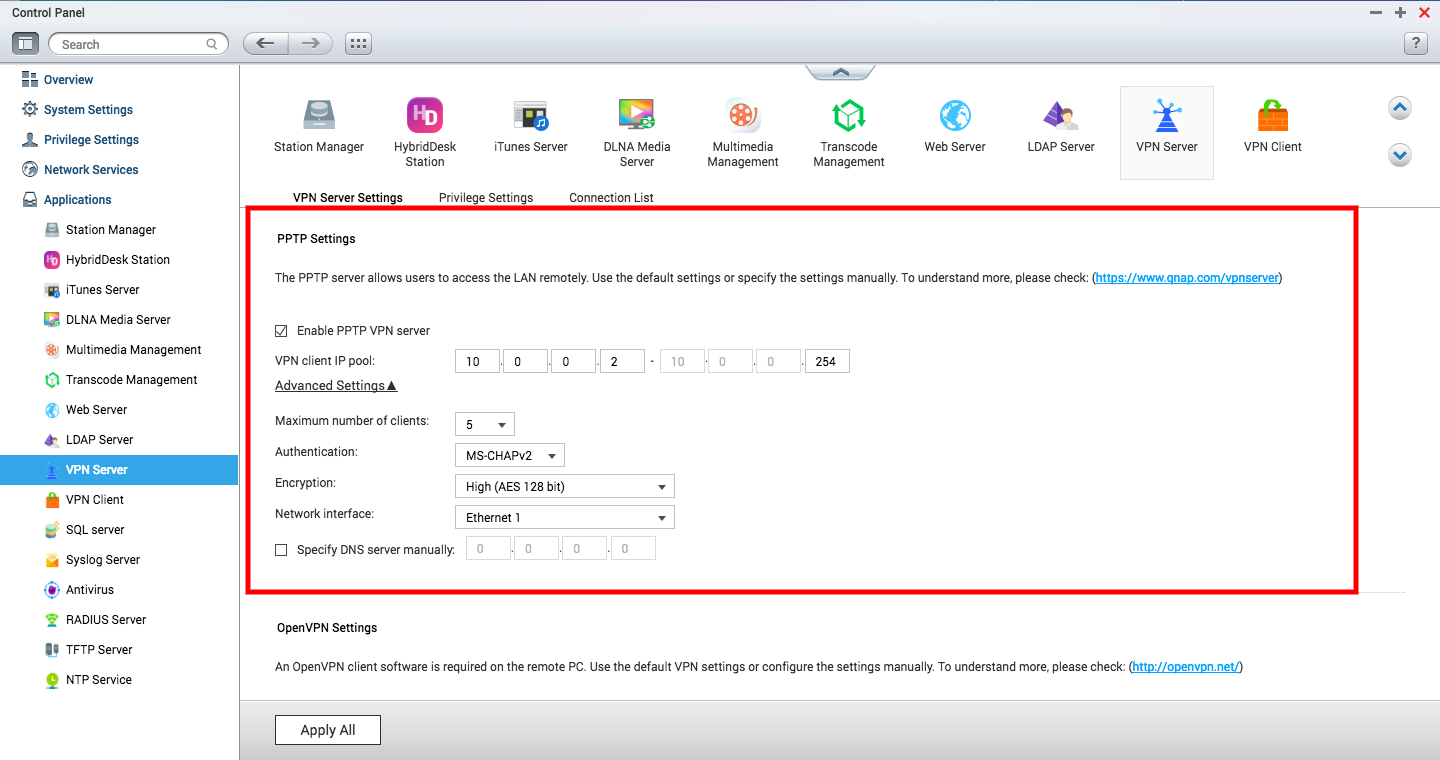Viewport: 1440px width, 760px height.
Task: Open the DLNA Media Server icon
Action: [636, 116]
